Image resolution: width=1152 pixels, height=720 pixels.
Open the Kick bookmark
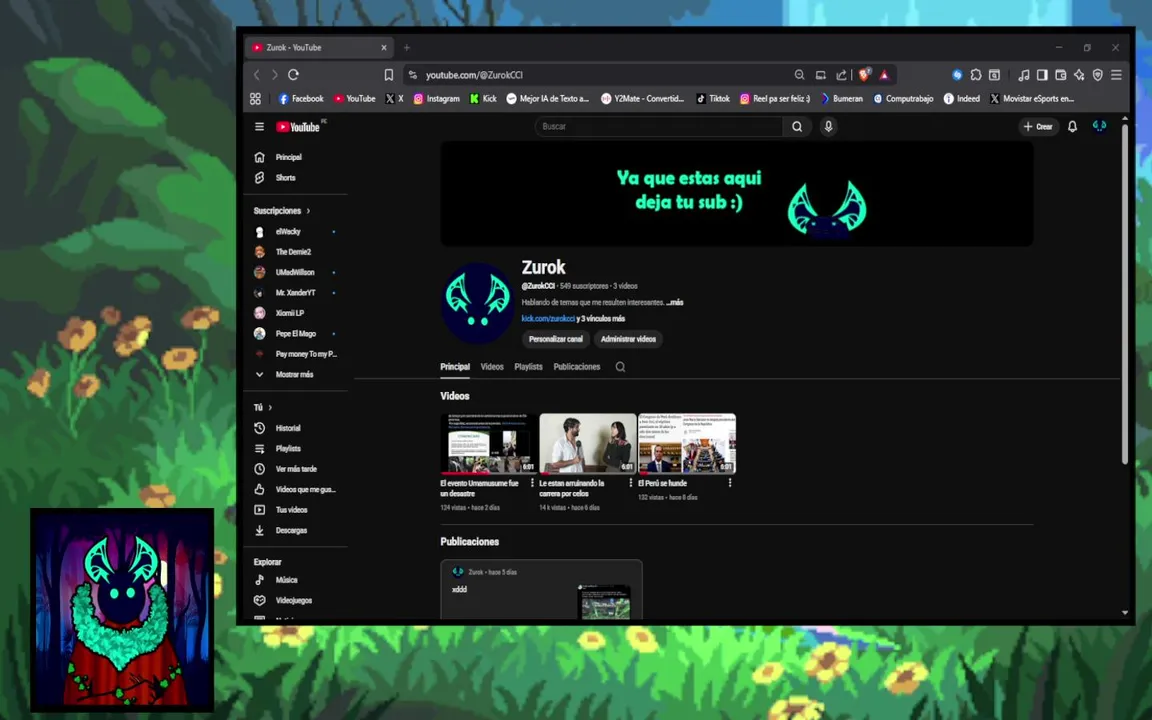pyautogui.click(x=483, y=98)
